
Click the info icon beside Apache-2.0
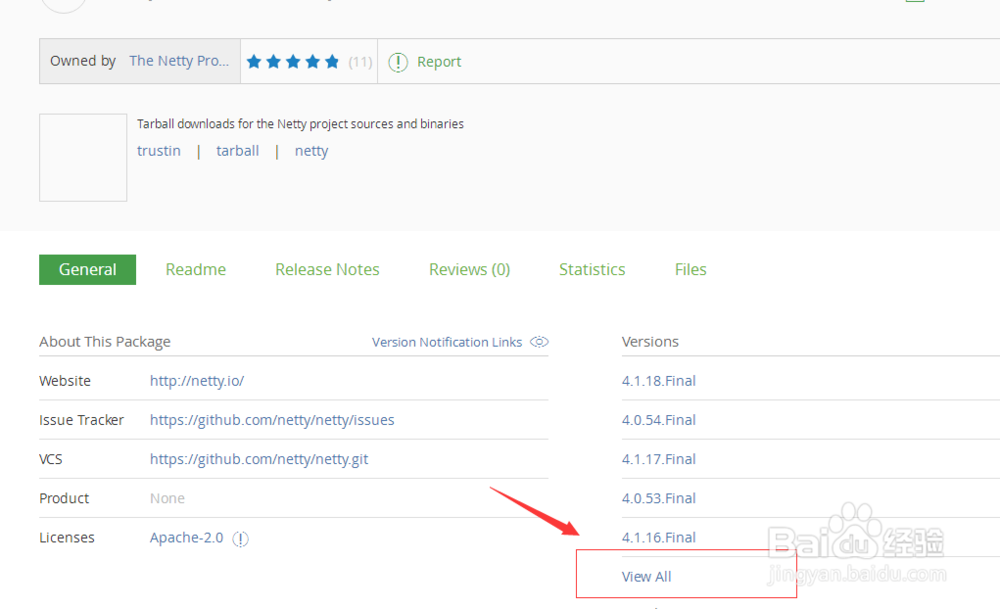[240, 539]
